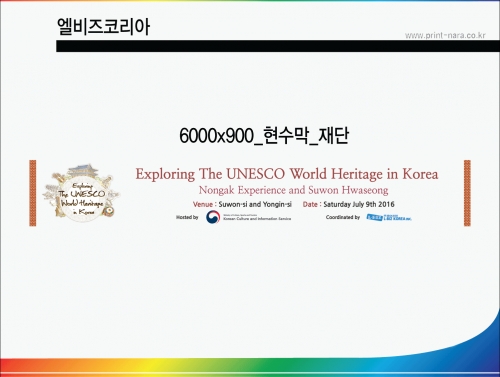Click the Hosted by label

point(187,217)
